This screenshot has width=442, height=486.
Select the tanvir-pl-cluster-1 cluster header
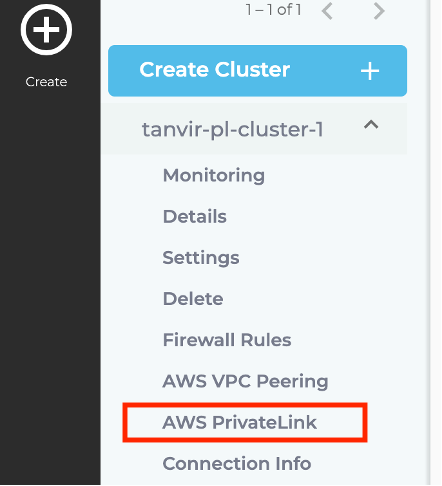(254, 129)
